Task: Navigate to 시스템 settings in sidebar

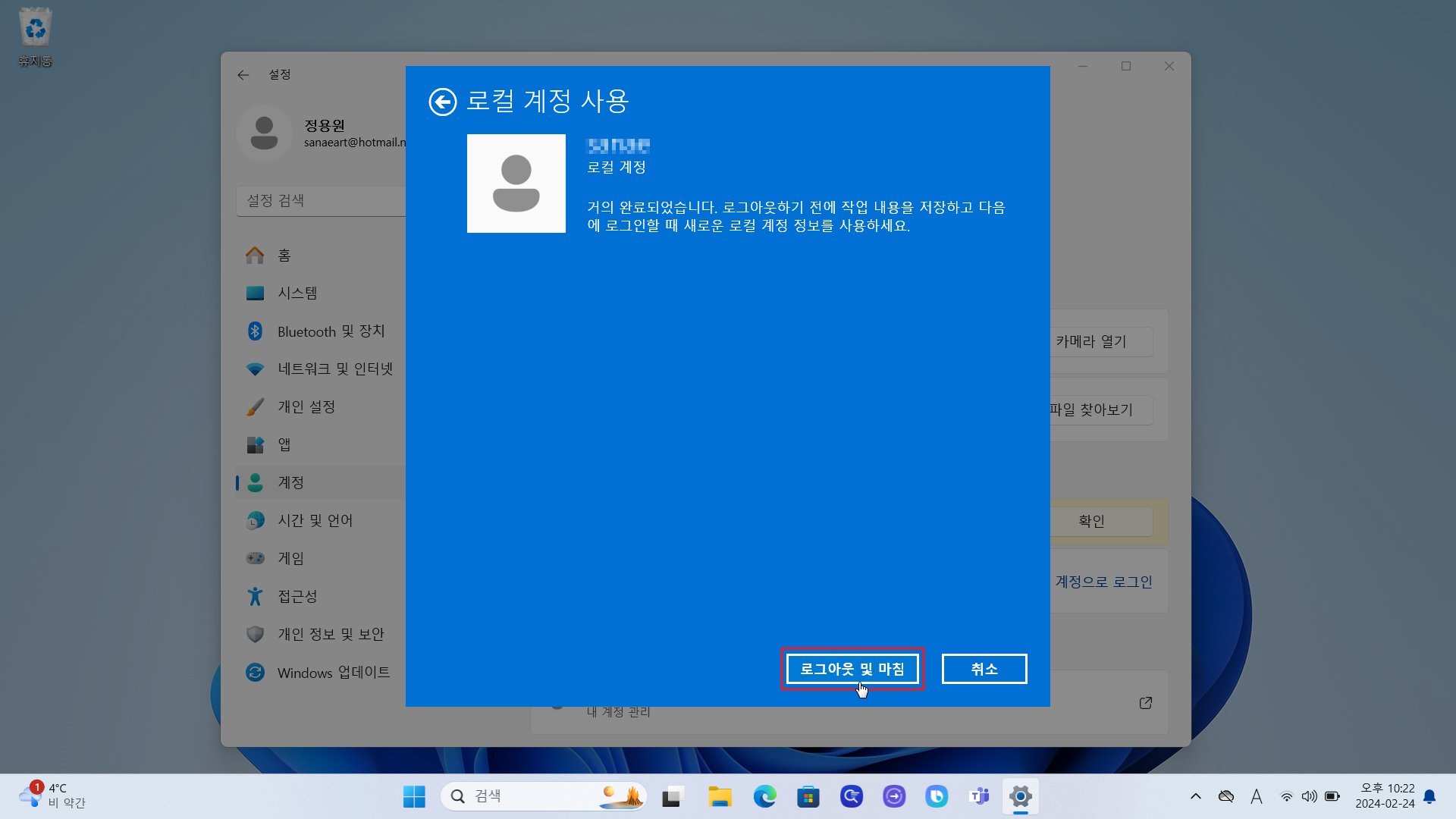Action: (299, 293)
